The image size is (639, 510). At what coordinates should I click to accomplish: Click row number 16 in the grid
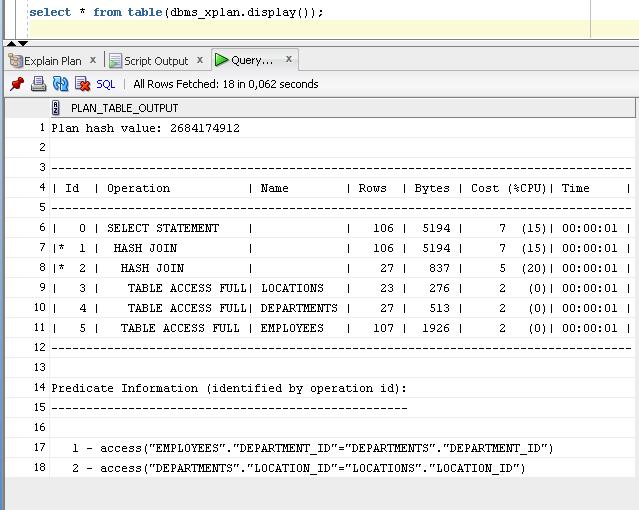[x=40, y=427]
